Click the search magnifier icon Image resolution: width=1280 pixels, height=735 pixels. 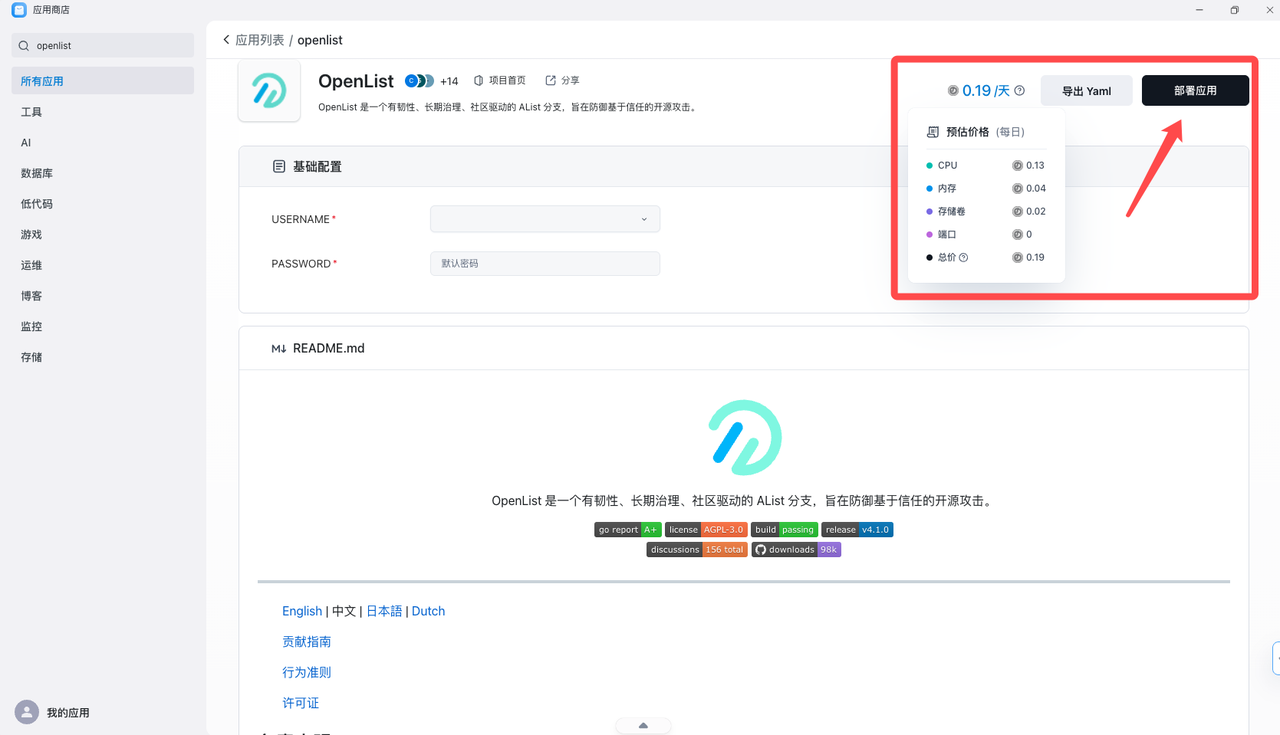(24, 46)
